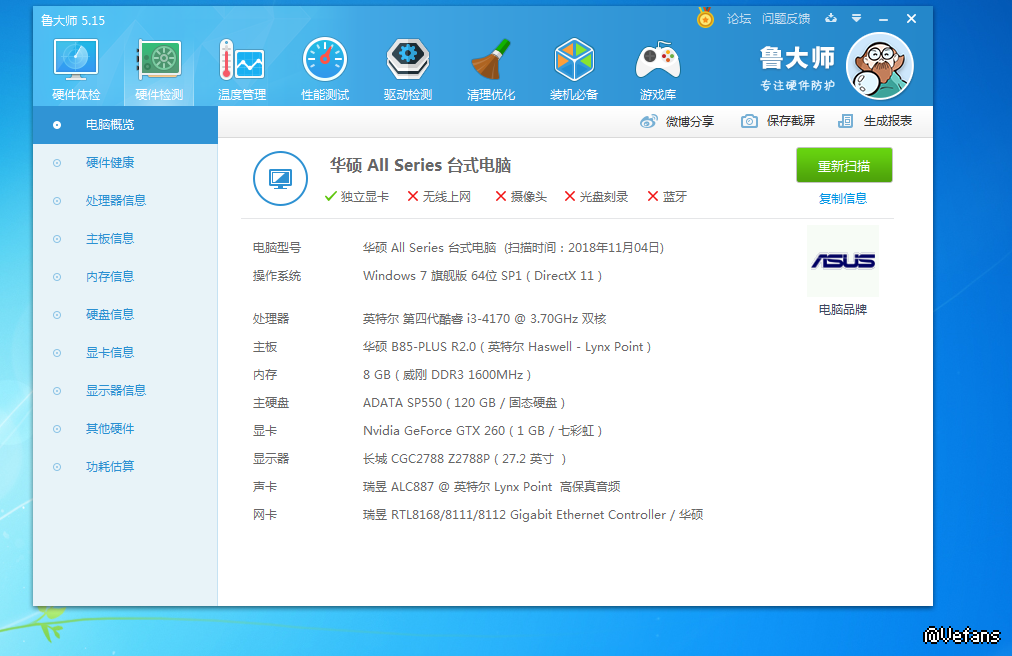Open the 装机必备 essential software cube

[x=574, y=69]
